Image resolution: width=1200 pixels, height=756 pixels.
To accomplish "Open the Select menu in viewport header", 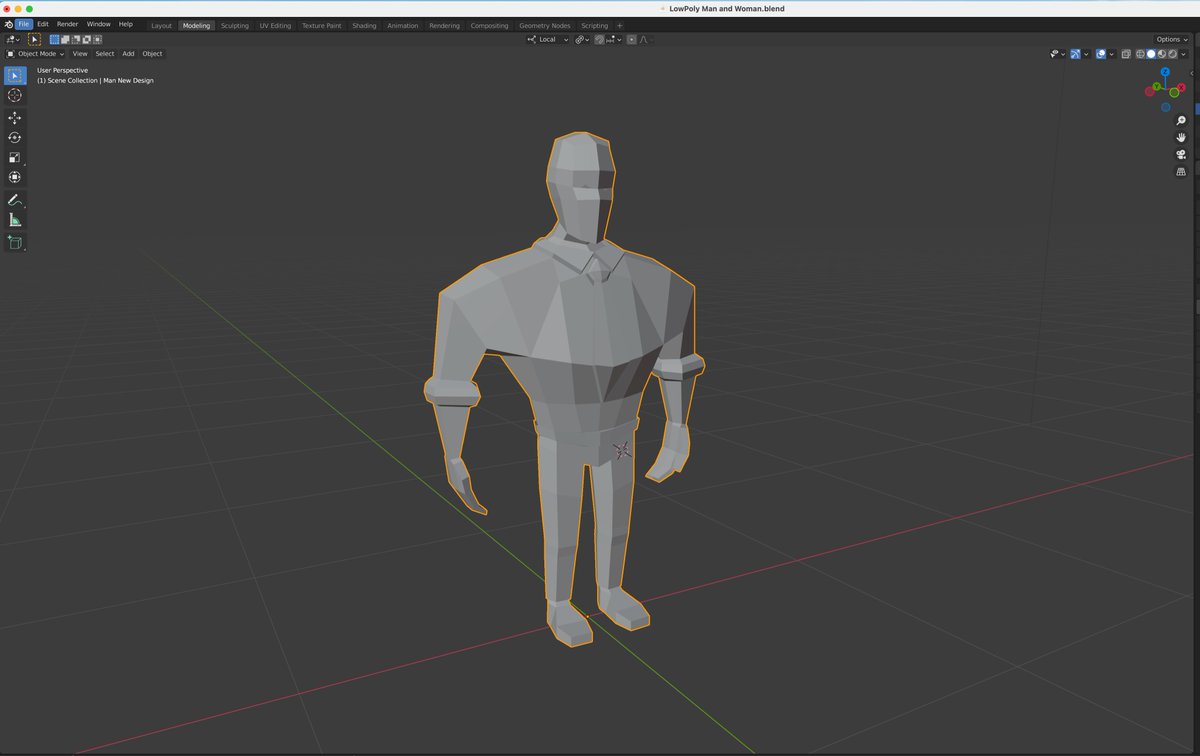I will [x=105, y=54].
